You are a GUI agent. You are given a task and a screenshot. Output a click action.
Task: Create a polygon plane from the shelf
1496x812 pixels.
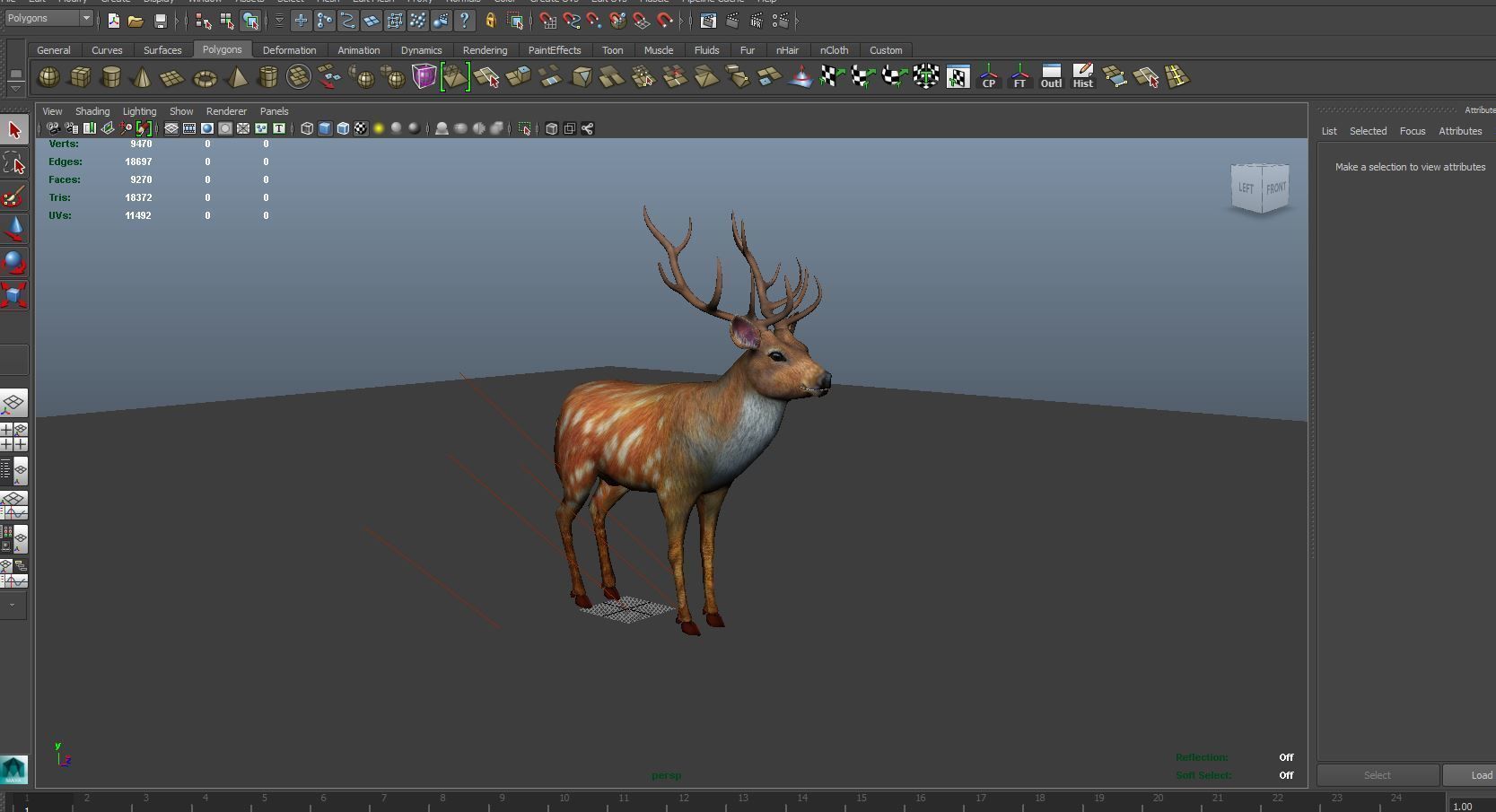coord(172,77)
